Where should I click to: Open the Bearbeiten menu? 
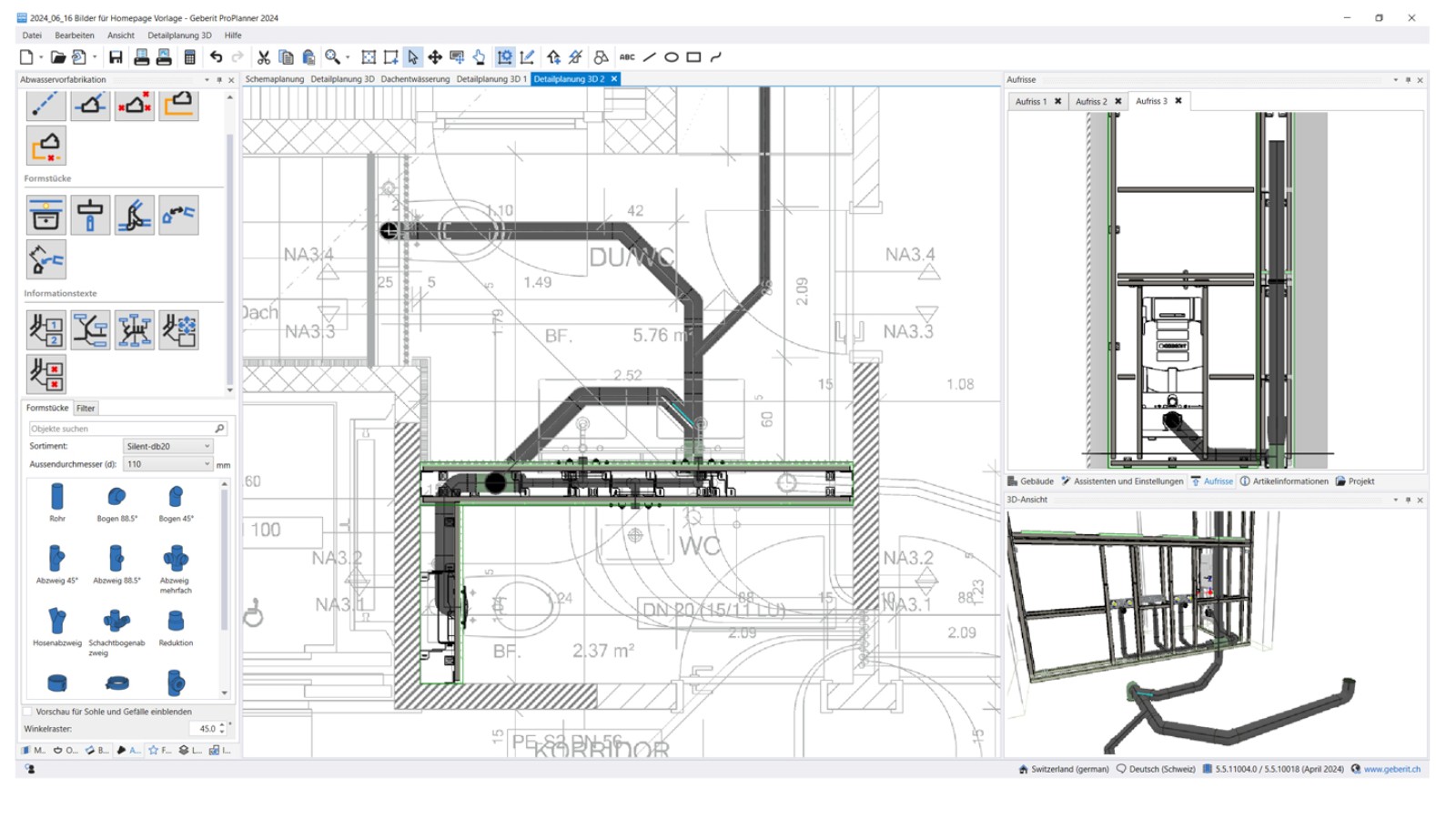point(74,35)
